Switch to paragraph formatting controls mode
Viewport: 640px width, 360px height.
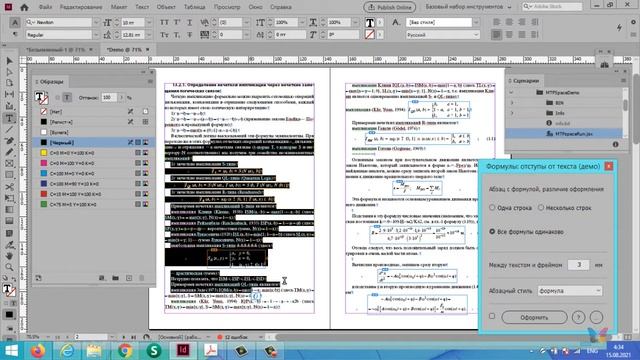click(x=15, y=35)
